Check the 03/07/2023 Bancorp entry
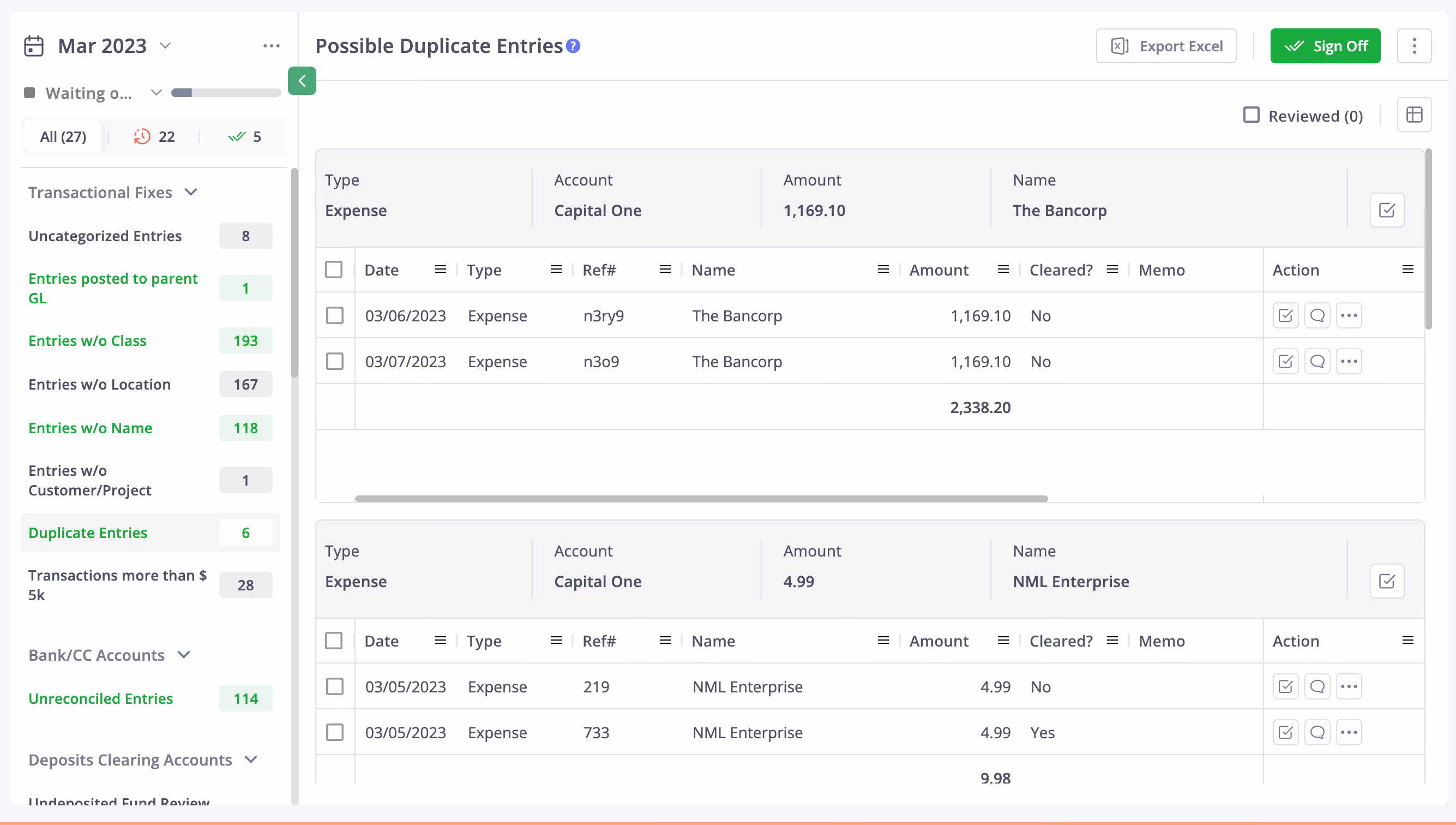 (x=335, y=362)
